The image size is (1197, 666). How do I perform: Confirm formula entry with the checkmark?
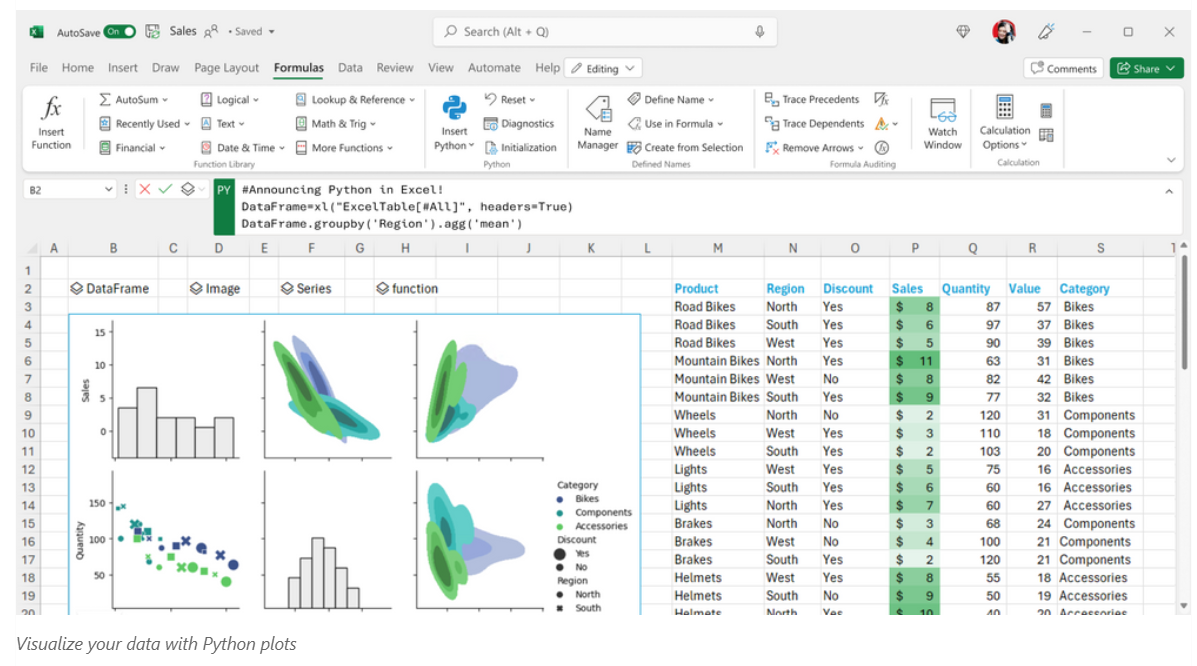click(166, 189)
